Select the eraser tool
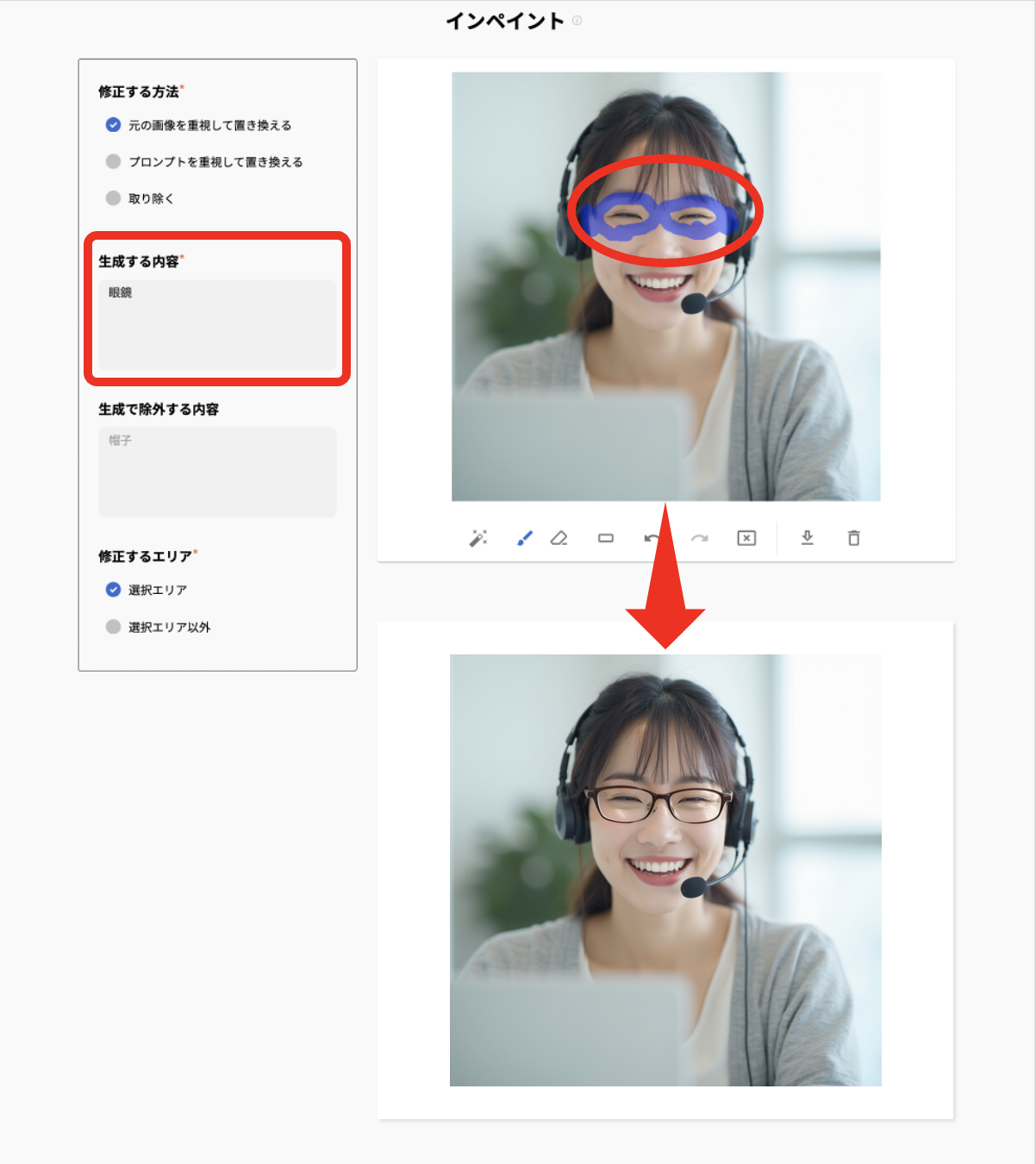Image resolution: width=1036 pixels, height=1164 pixels. pyautogui.click(x=559, y=538)
